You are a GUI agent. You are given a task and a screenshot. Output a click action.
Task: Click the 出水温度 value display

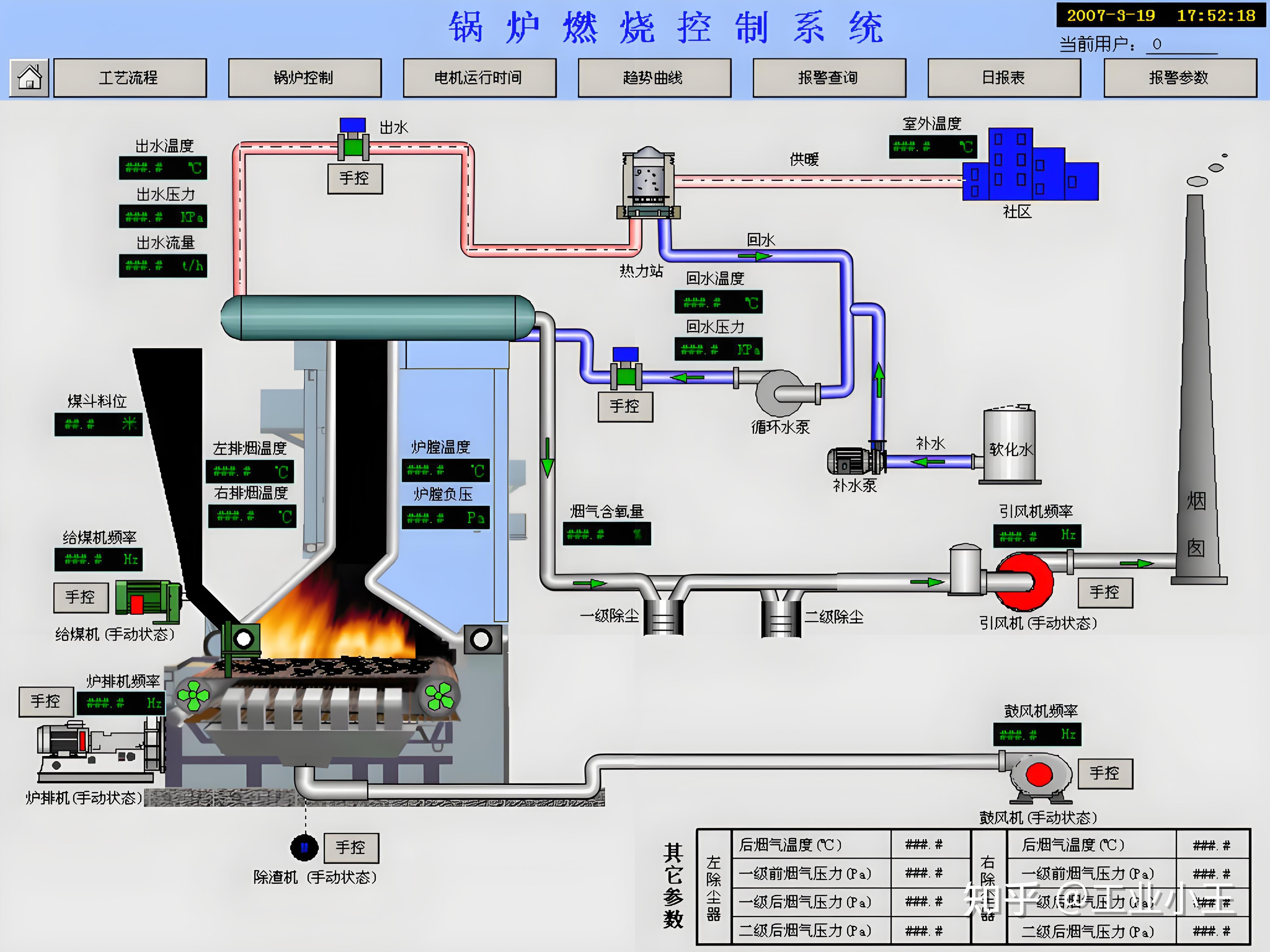pos(163,168)
